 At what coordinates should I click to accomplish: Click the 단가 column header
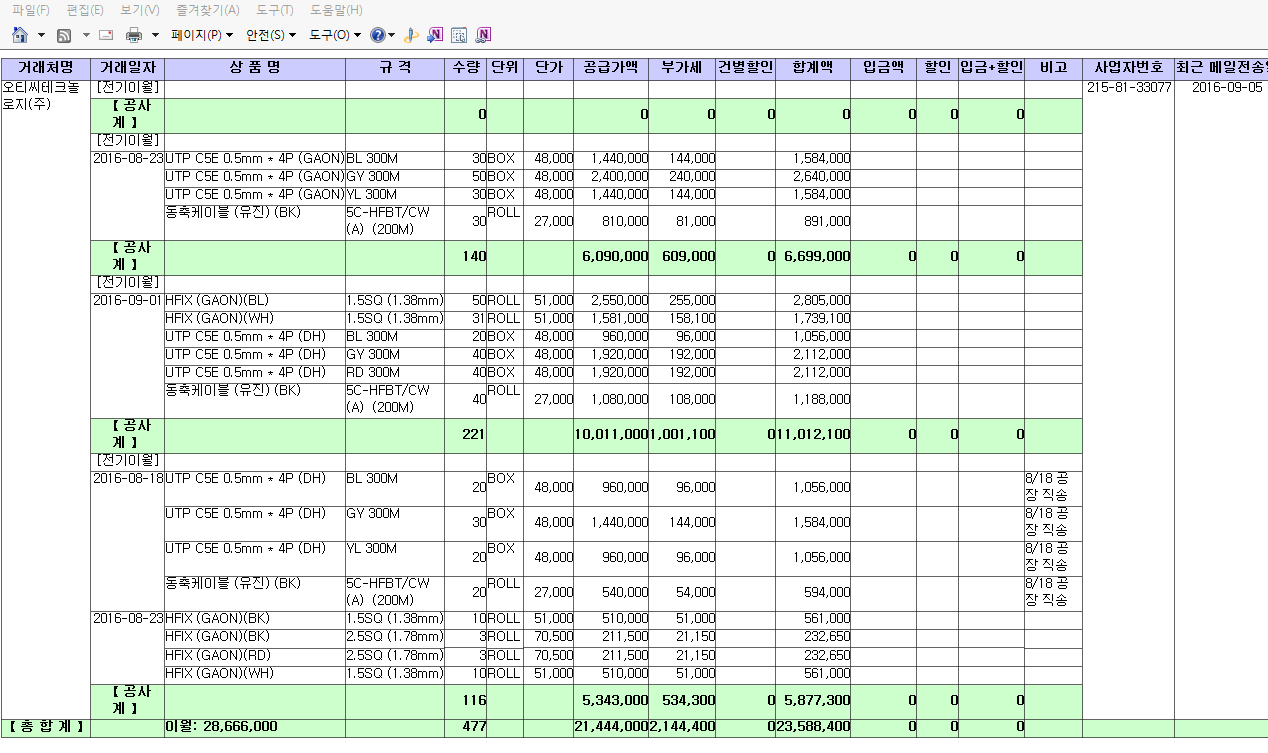[x=548, y=68]
